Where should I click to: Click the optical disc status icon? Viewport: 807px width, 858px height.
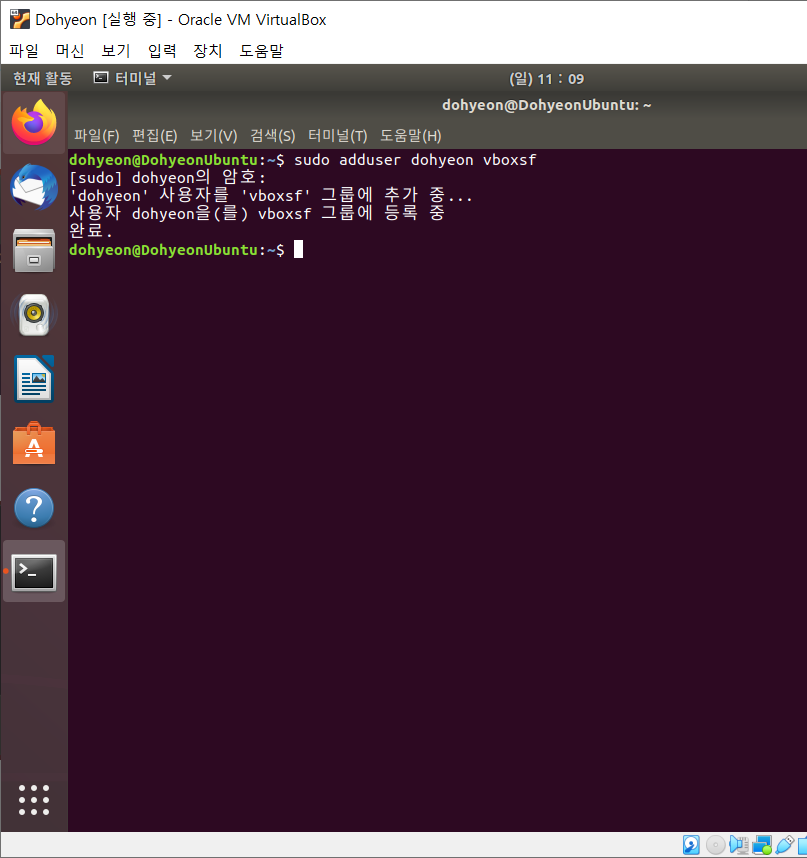tap(715, 845)
